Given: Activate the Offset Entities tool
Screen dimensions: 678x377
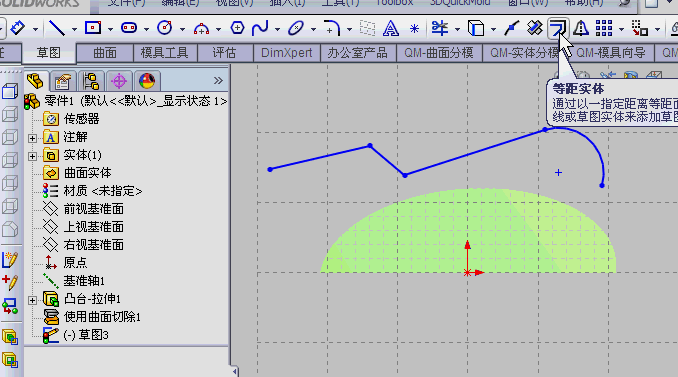Looking at the screenshot, I should (557, 29).
